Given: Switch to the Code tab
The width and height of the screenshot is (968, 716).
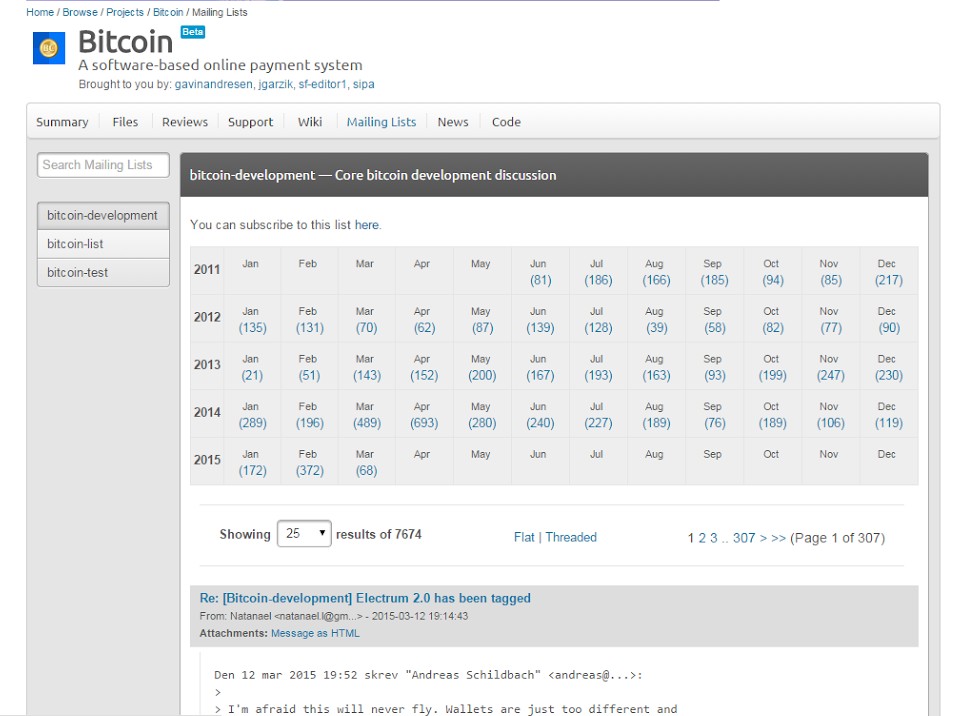Looking at the screenshot, I should click(506, 122).
